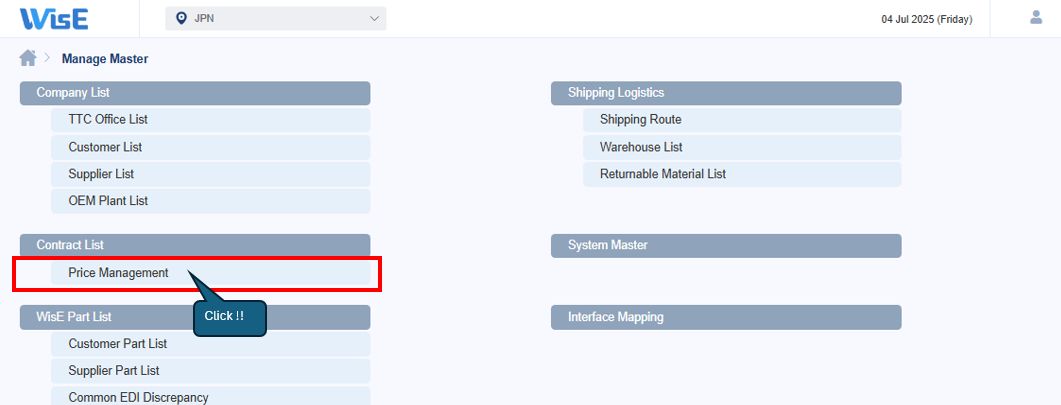
Task: Open the JPN region dropdown
Action: 276,19
